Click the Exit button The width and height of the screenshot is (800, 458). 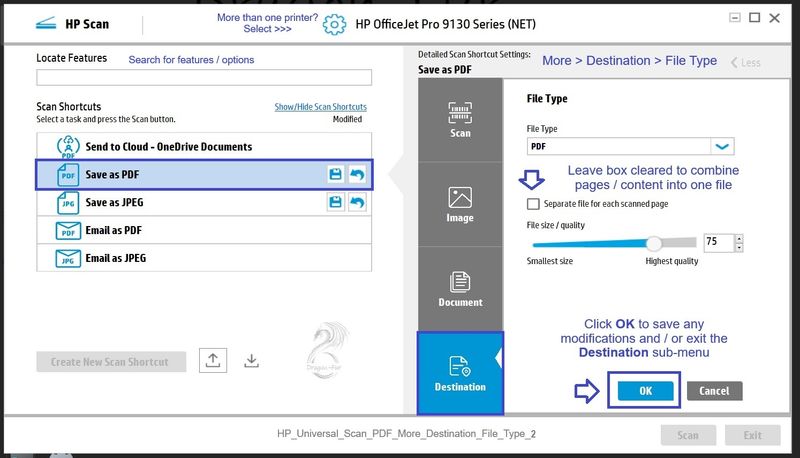coord(753,435)
